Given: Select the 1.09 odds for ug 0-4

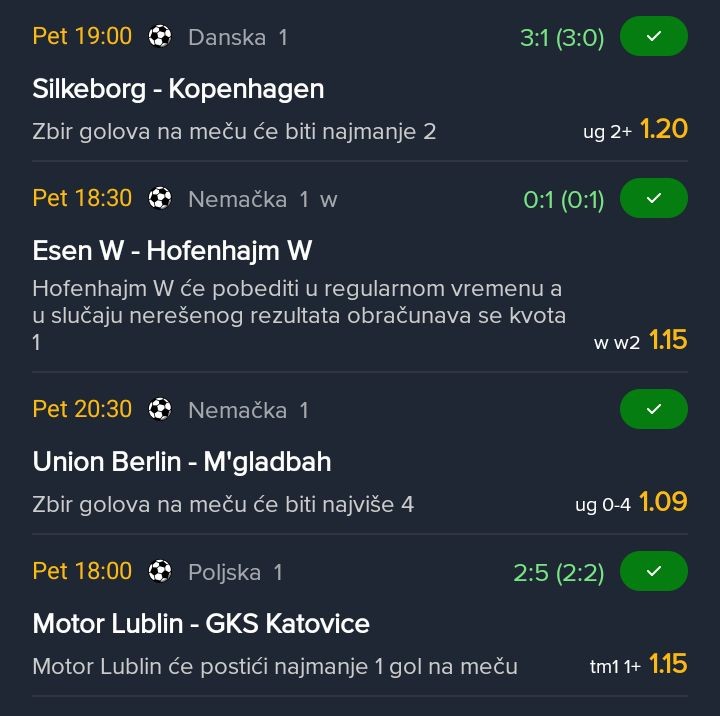Looking at the screenshot, I should pyautogui.click(x=663, y=502).
